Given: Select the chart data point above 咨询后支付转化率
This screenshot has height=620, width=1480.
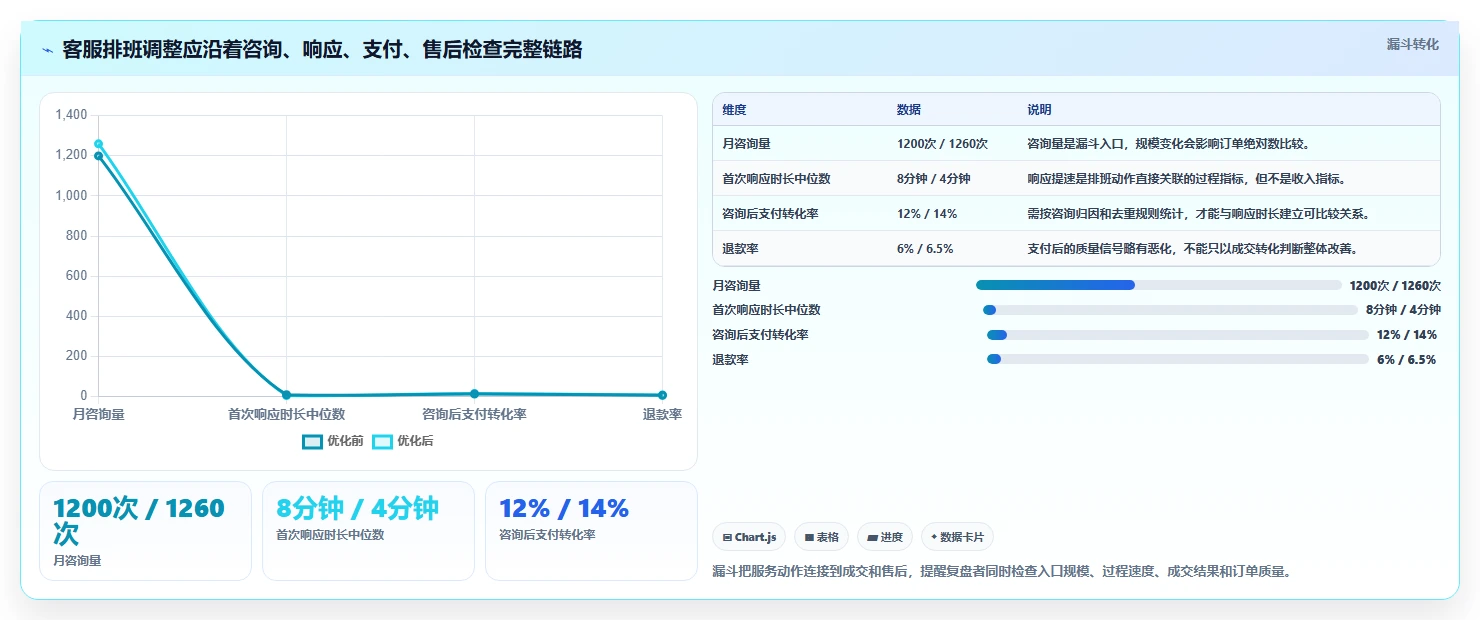Looking at the screenshot, I should (x=474, y=394).
